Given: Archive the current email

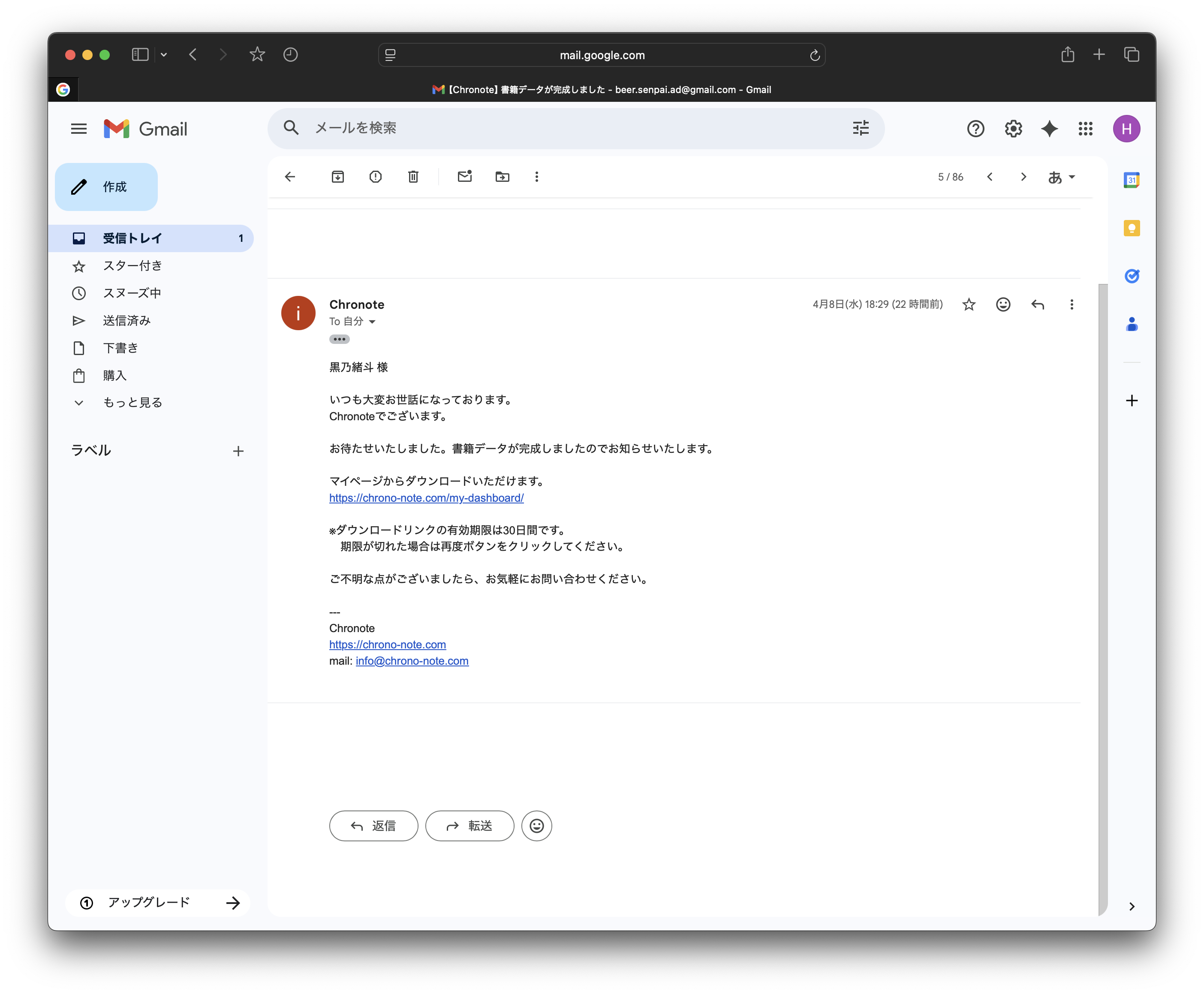Looking at the screenshot, I should click(x=338, y=177).
